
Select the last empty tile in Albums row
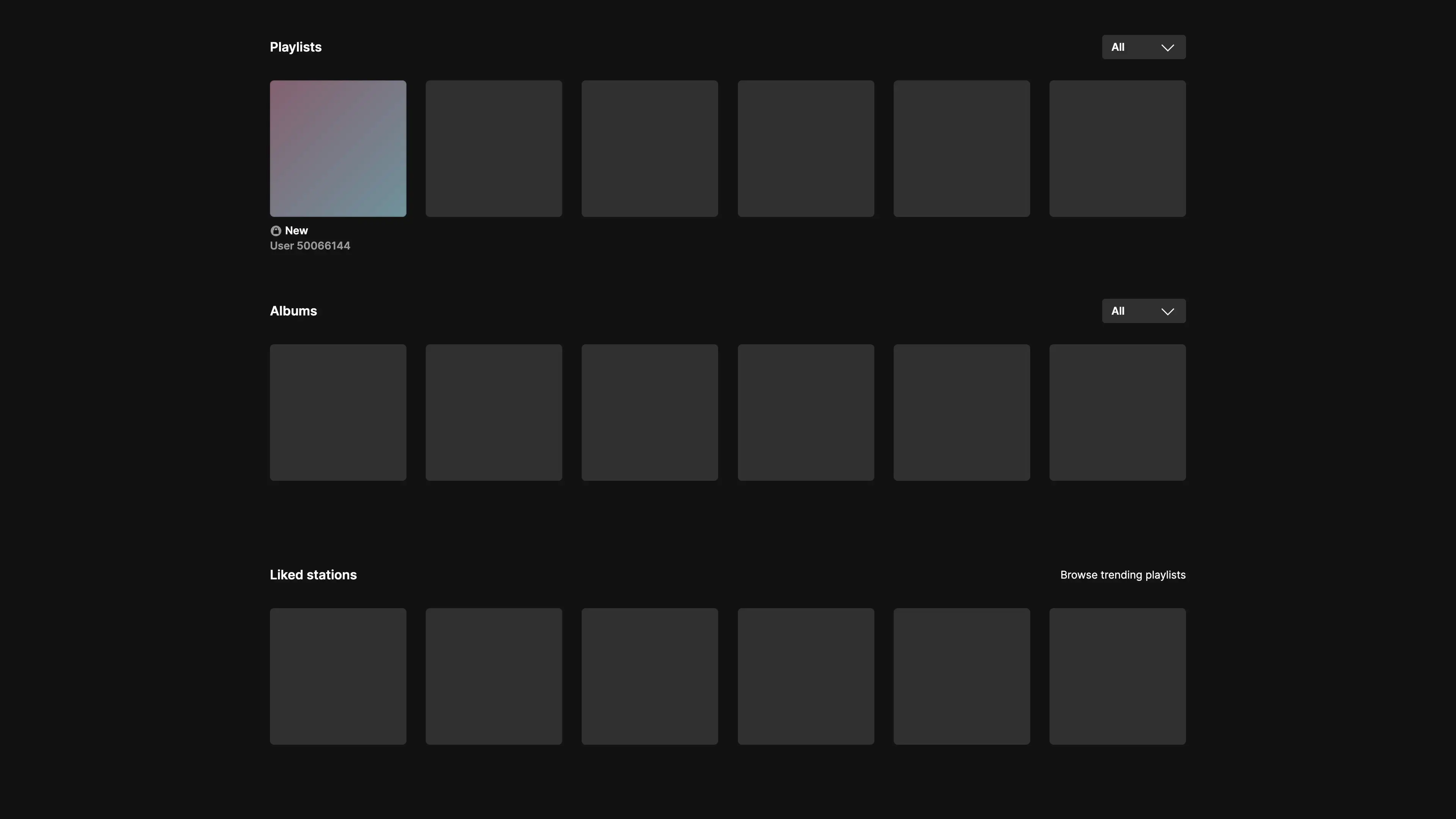pyautogui.click(x=1117, y=413)
